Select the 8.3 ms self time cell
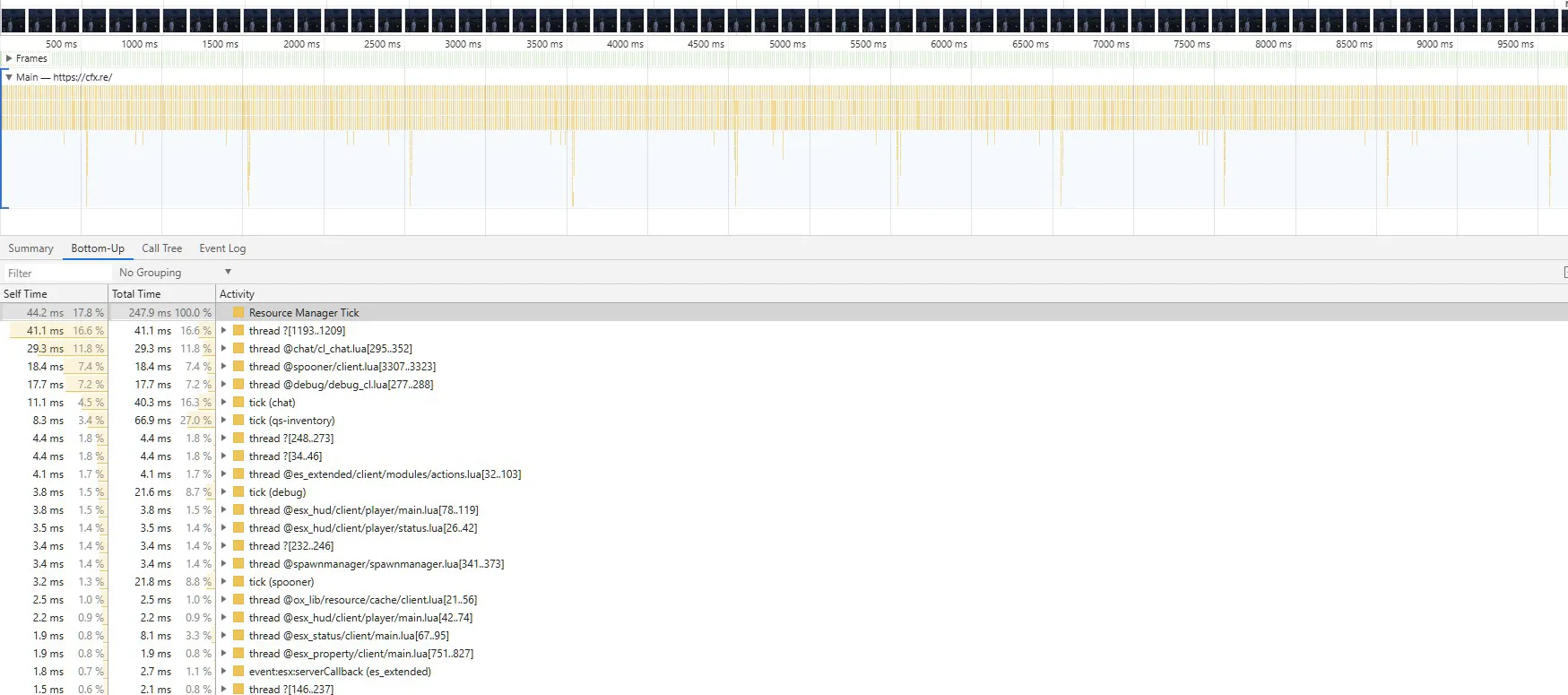This screenshot has height=695, width=1568. 48,421
